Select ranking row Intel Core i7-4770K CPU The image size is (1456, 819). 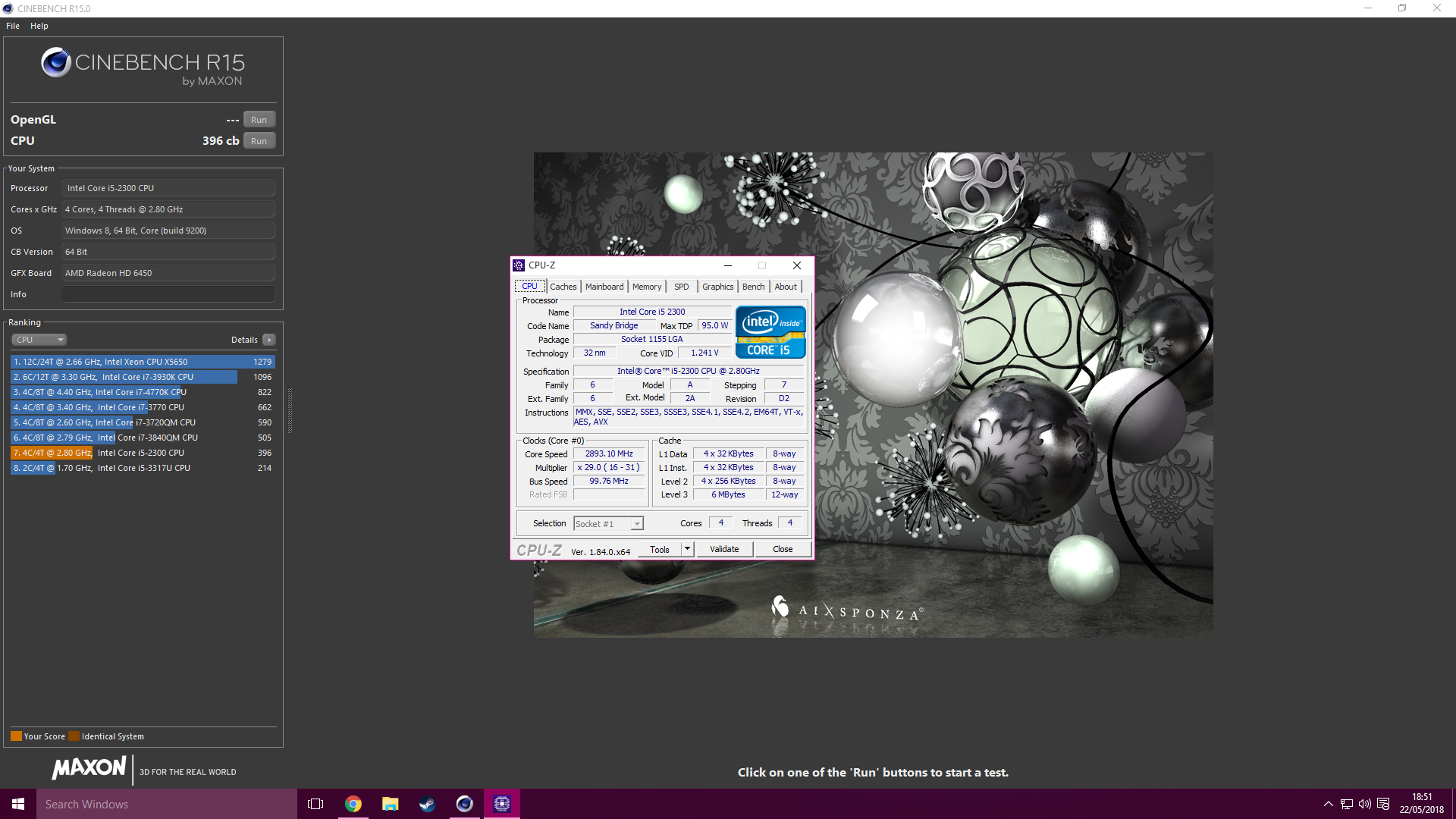[143, 392]
